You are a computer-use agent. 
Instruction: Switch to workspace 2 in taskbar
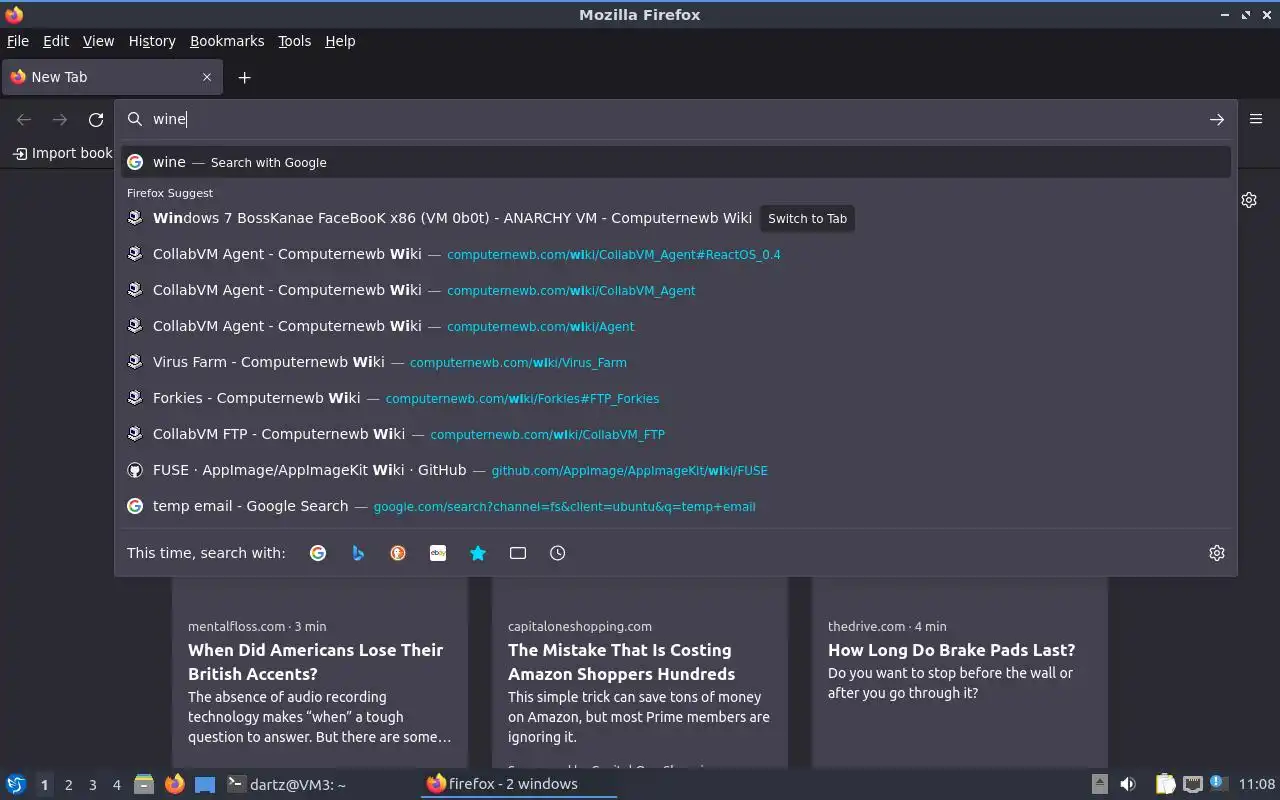click(x=68, y=785)
